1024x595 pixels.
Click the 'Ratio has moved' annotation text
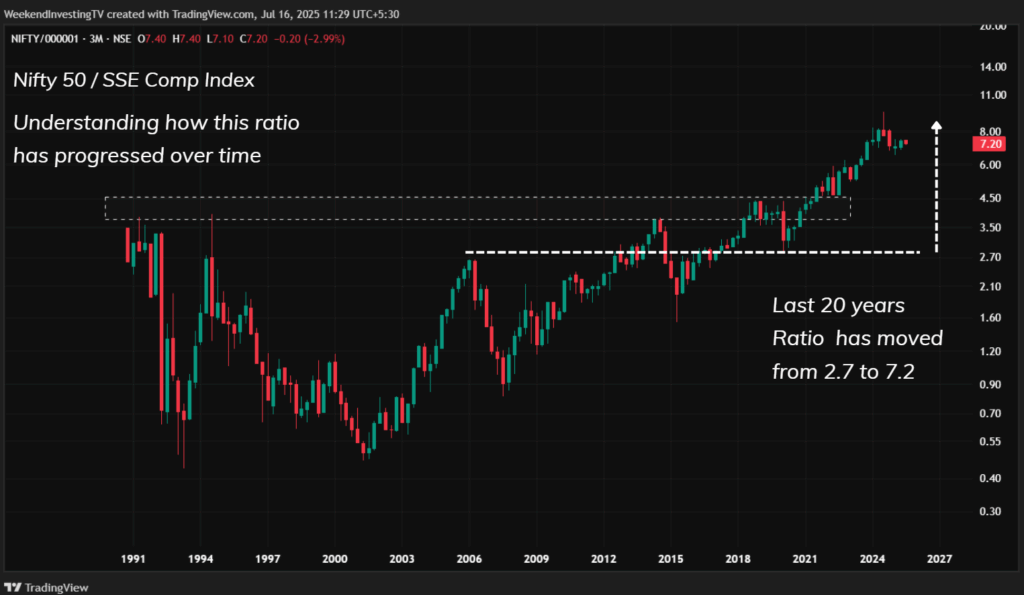857,338
